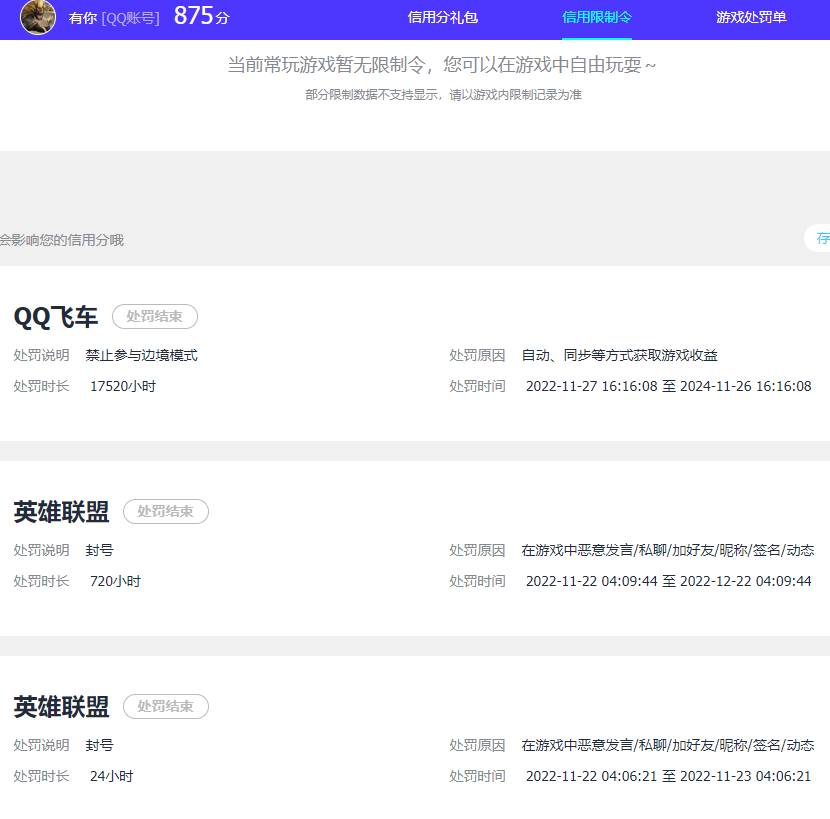Click the 处罚结束 badge of the first 英雄联盟 entry
830x819 pixels.
point(165,511)
